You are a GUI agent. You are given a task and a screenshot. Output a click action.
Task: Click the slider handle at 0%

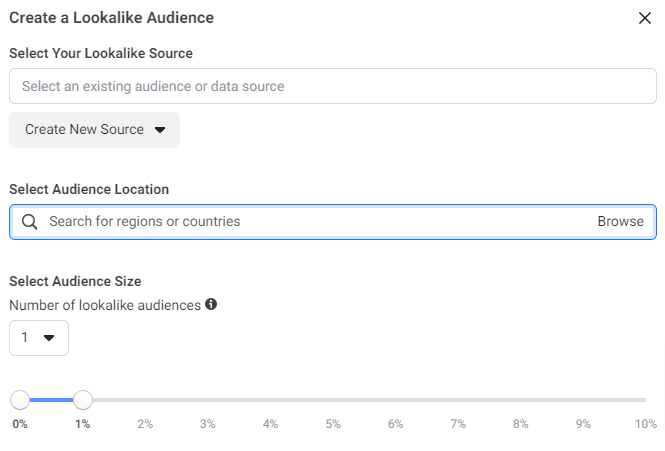[20, 401]
